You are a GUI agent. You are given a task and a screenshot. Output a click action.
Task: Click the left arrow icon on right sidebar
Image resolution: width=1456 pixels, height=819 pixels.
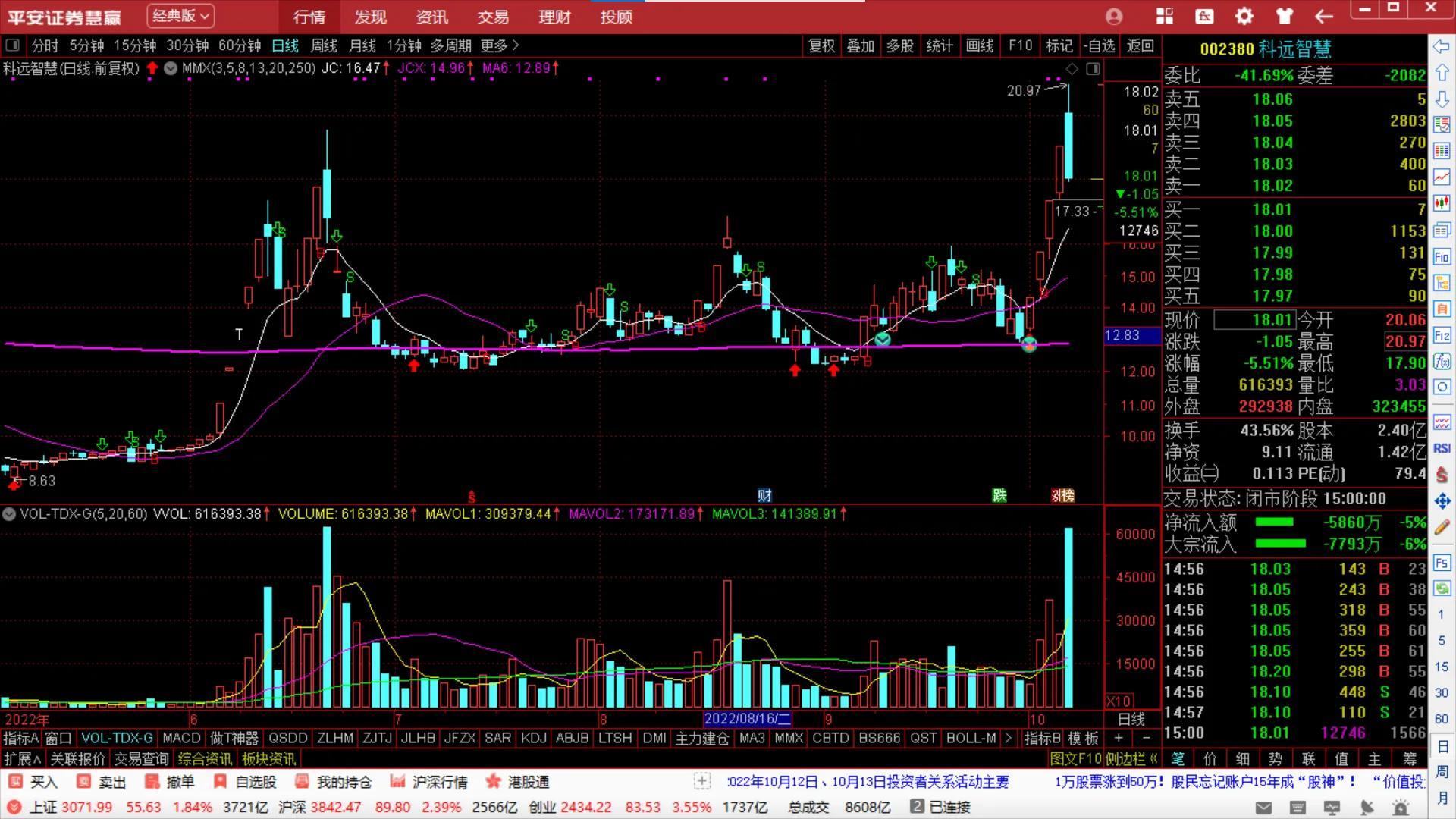tap(1442, 47)
